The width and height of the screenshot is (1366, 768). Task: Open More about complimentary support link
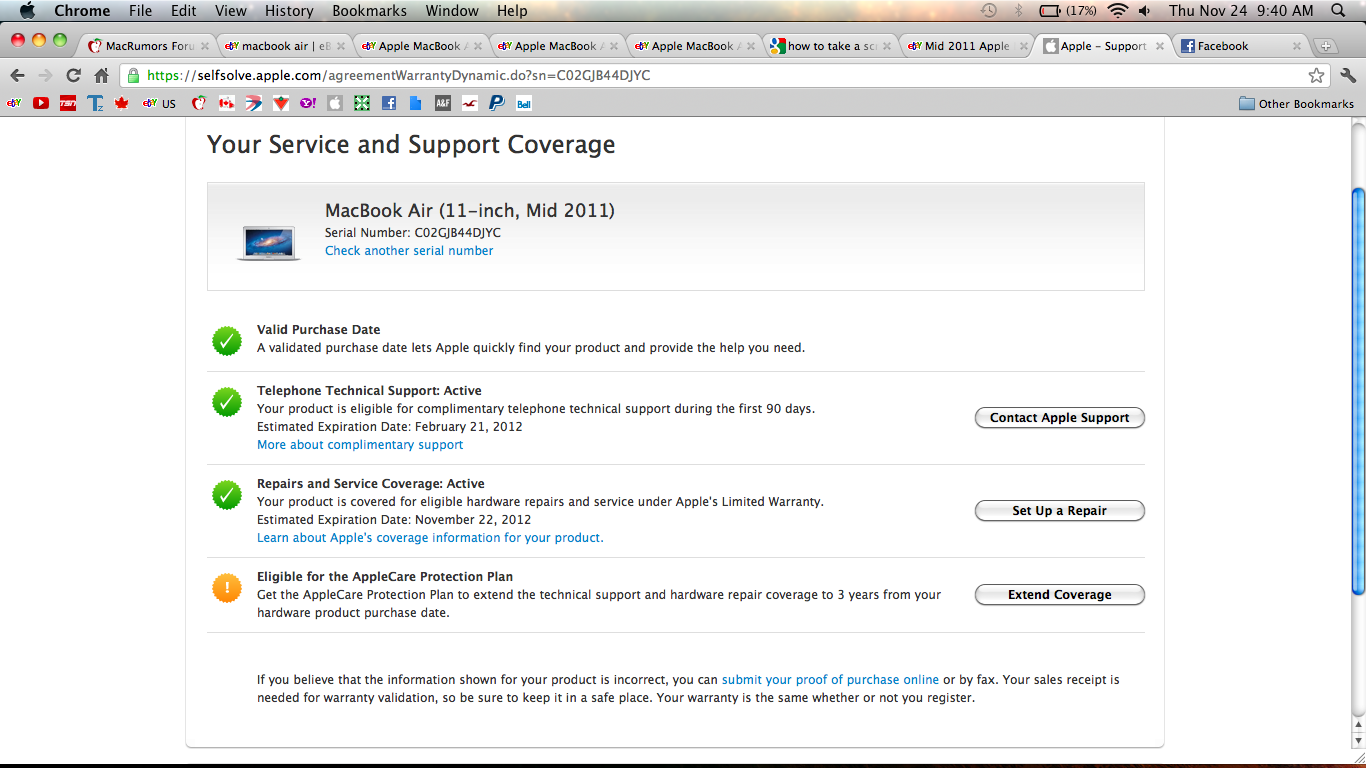(360, 445)
